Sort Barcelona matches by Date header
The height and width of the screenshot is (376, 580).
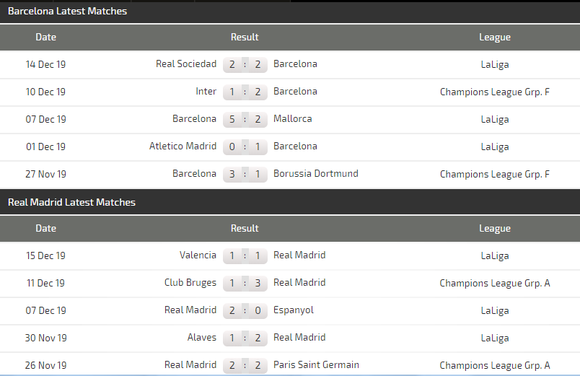coord(46,37)
